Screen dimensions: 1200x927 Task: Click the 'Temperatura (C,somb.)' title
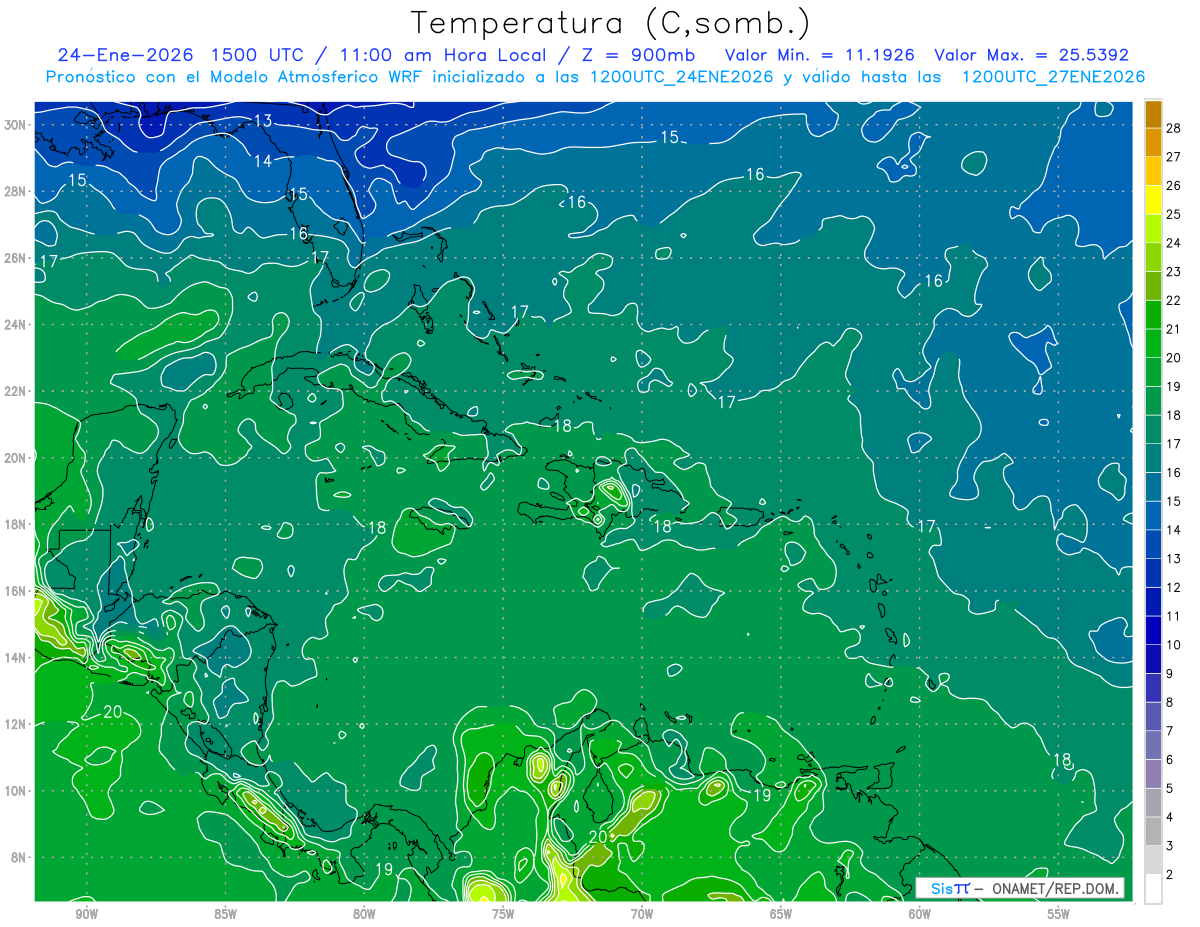tap(610, 24)
